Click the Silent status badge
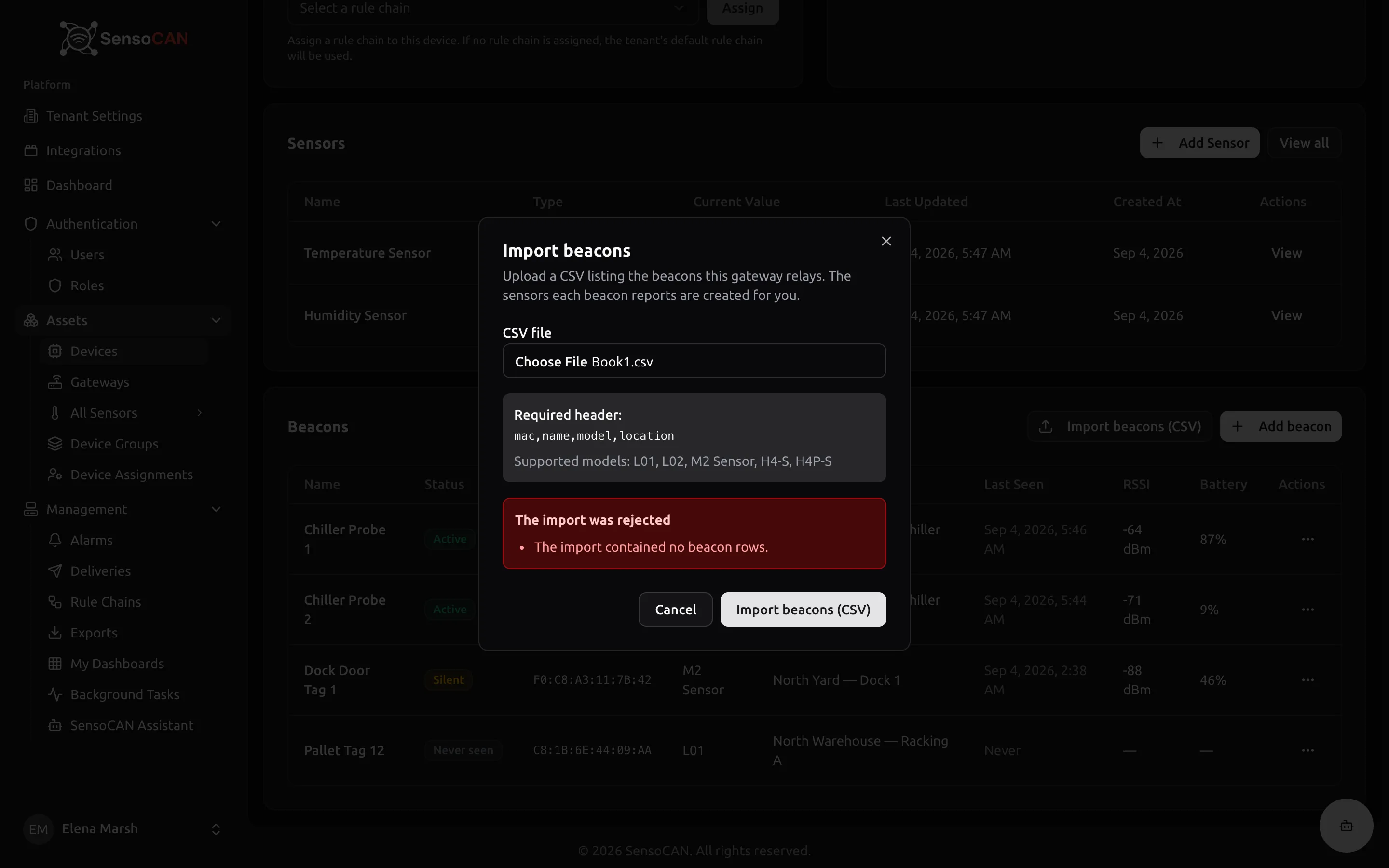The image size is (1389, 868). (x=448, y=680)
